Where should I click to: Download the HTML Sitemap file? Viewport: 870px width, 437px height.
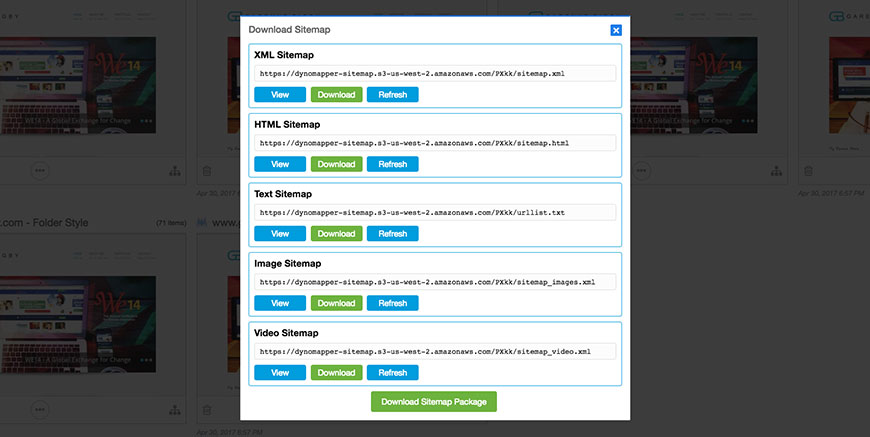[x=336, y=164]
